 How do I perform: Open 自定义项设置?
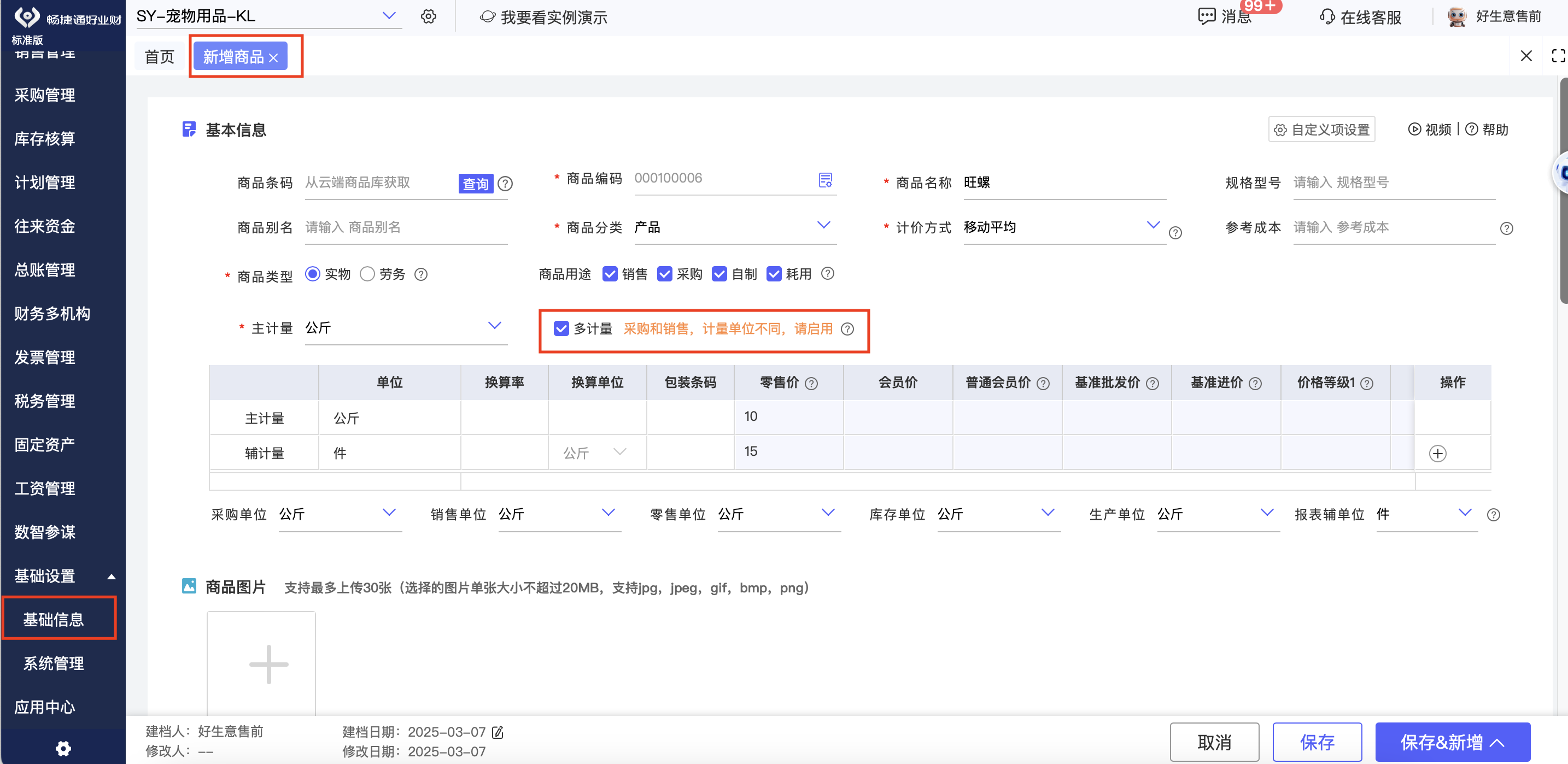click(1321, 130)
